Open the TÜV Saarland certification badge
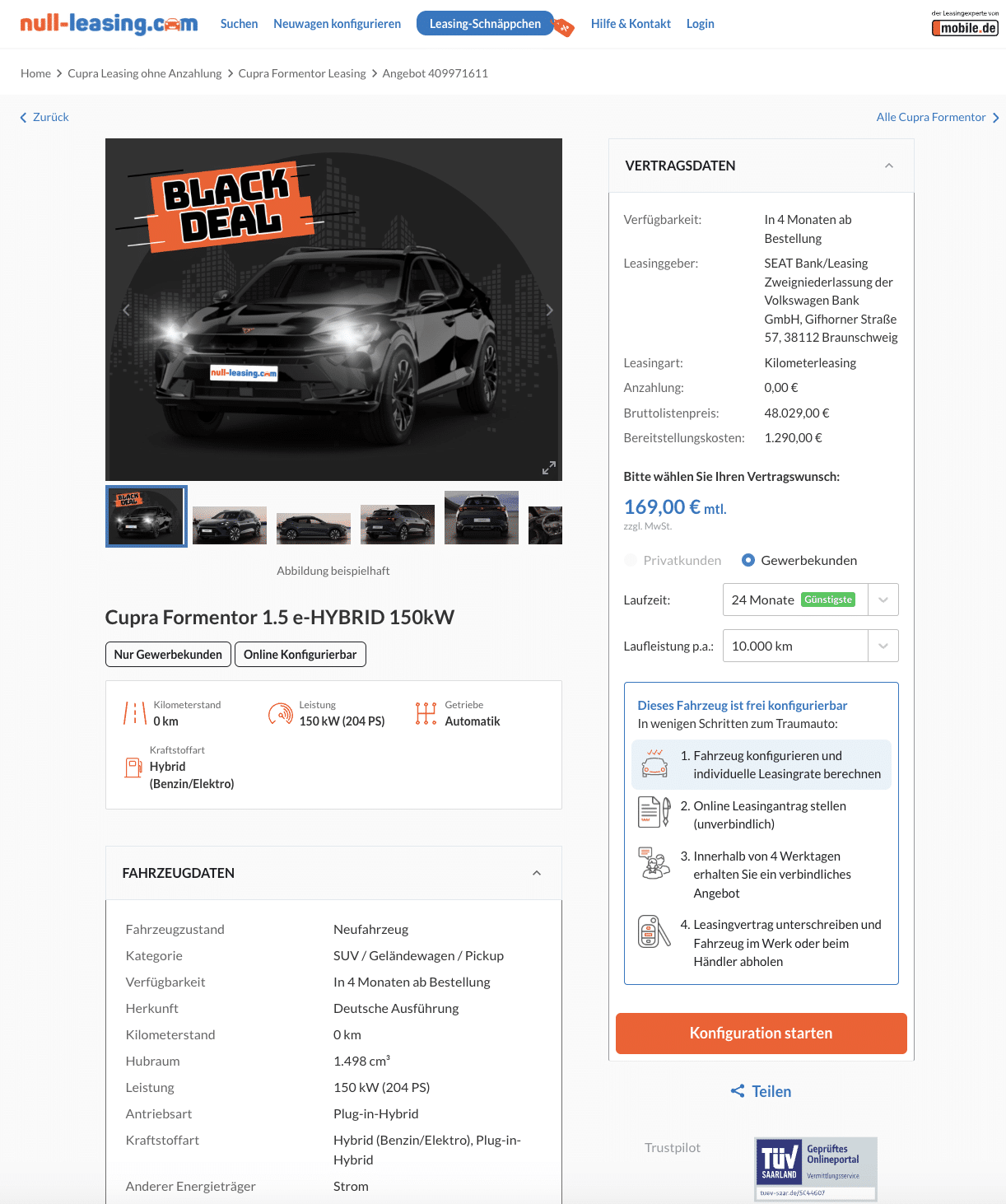This screenshot has height=1204, width=1006. point(816,1169)
